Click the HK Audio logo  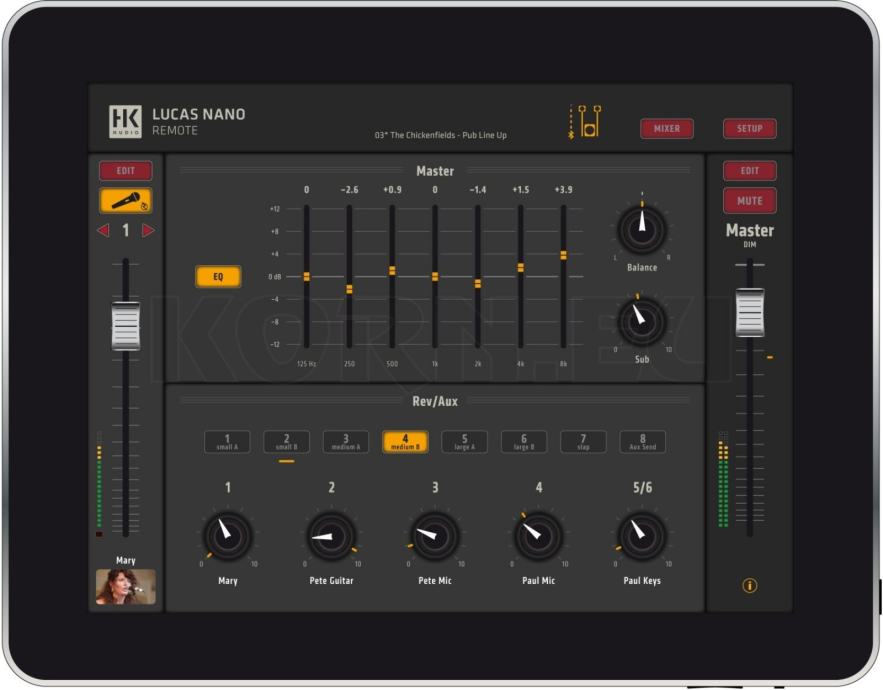click(125, 121)
